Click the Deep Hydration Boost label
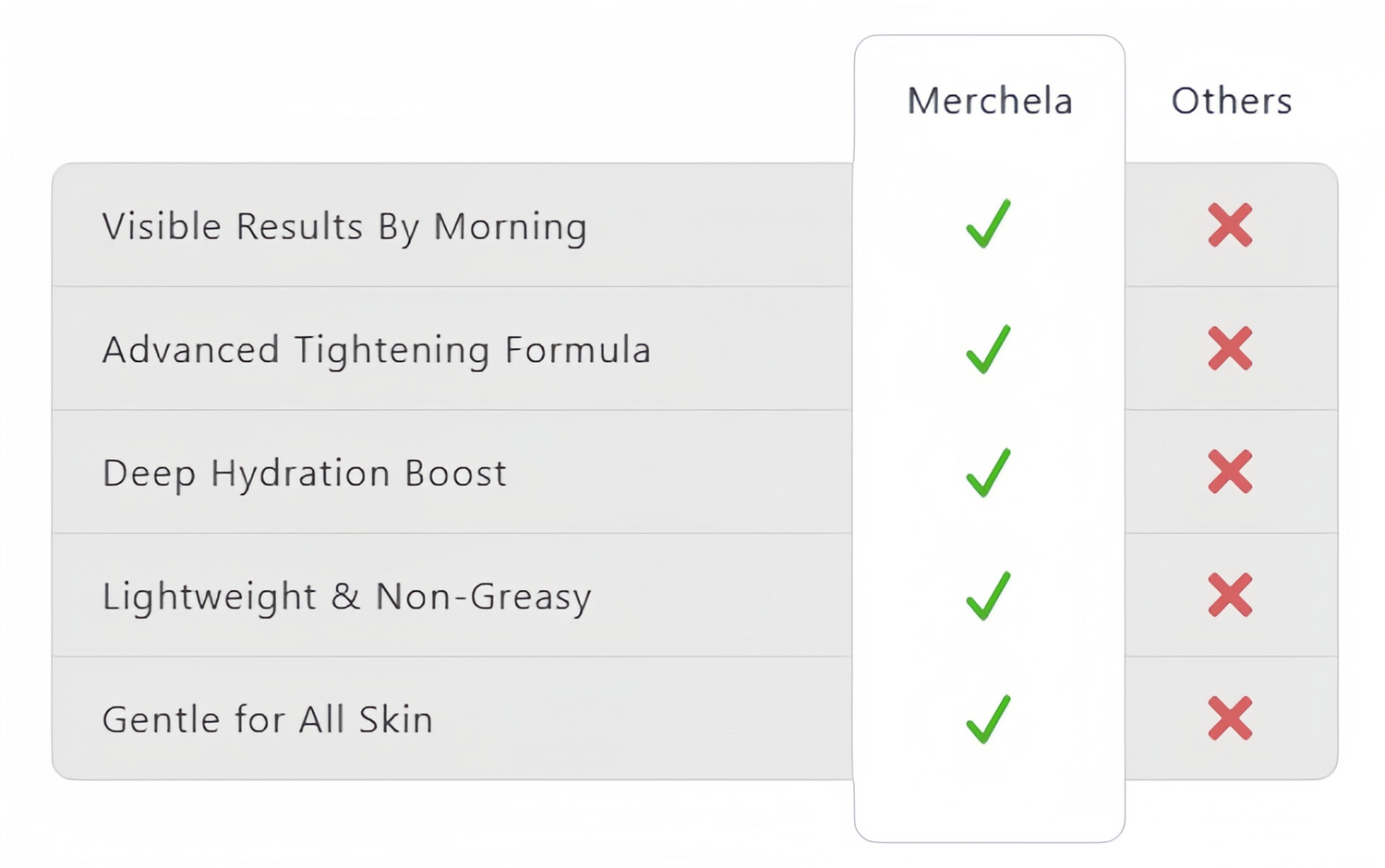The width and height of the screenshot is (1385, 868). (305, 474)
